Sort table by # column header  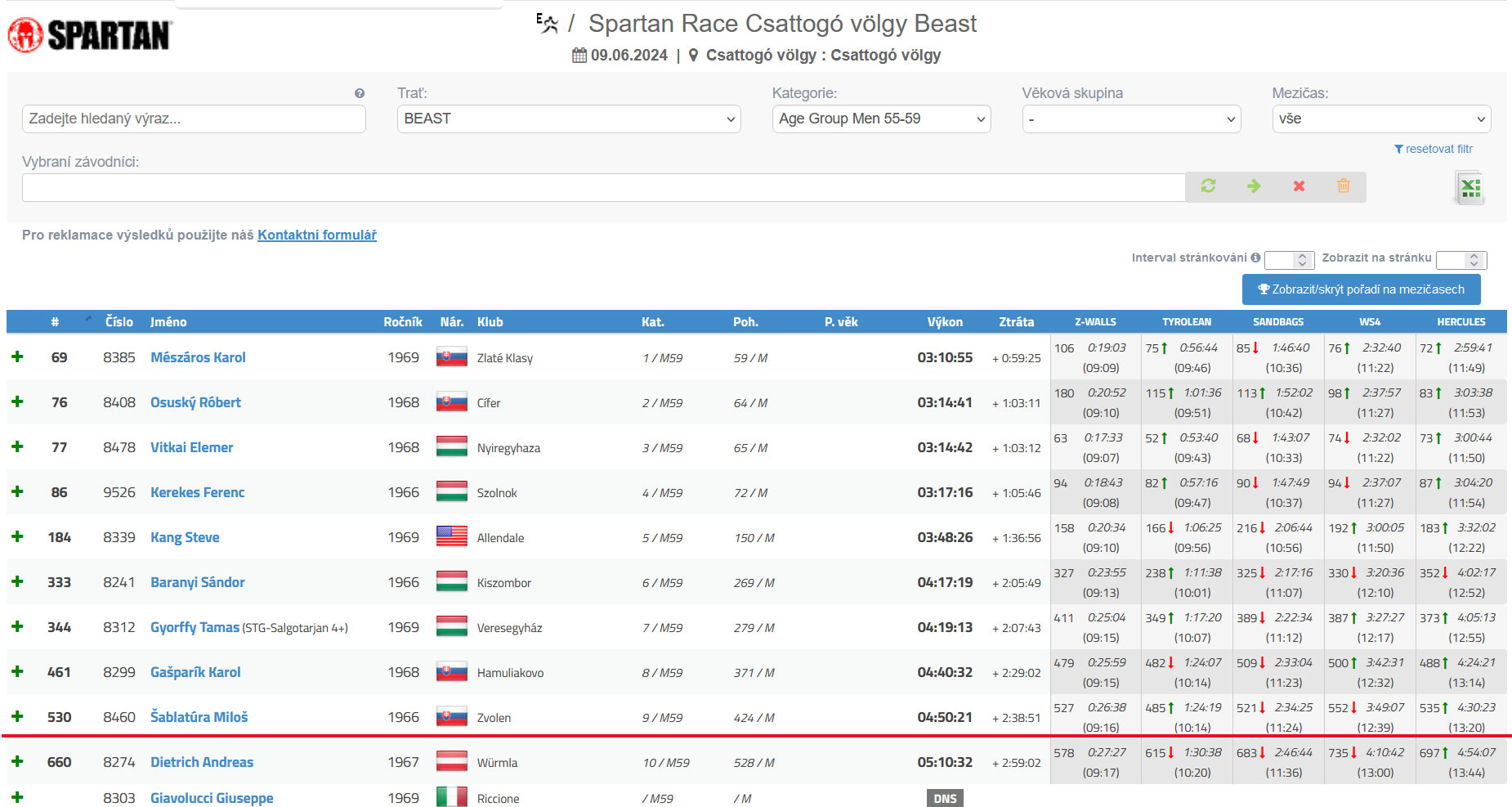pos(55,322)
